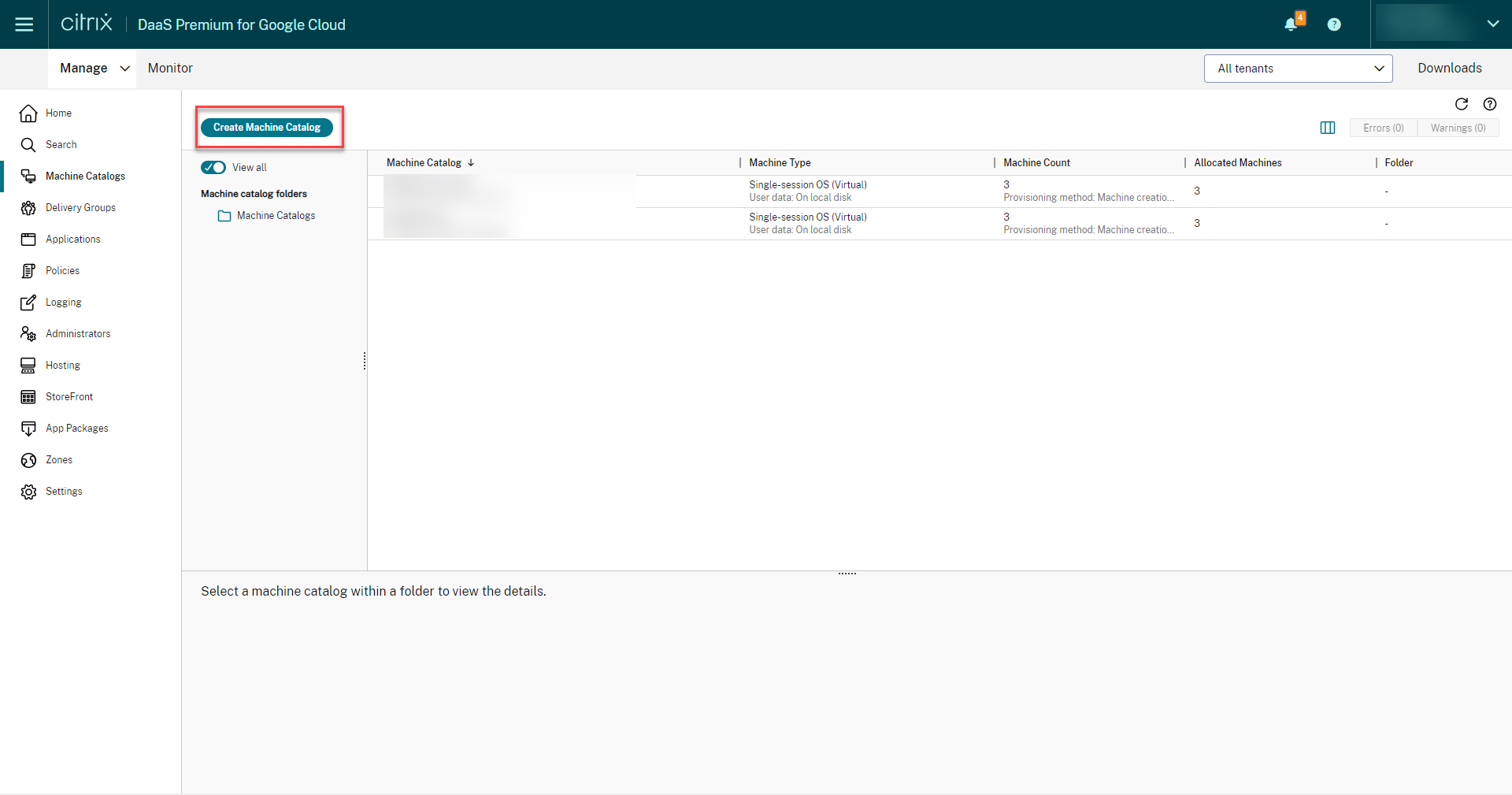Open the All tenants dropdown
The width and height of the screenshot is (1512, 795).
(x=1298, y=69)
